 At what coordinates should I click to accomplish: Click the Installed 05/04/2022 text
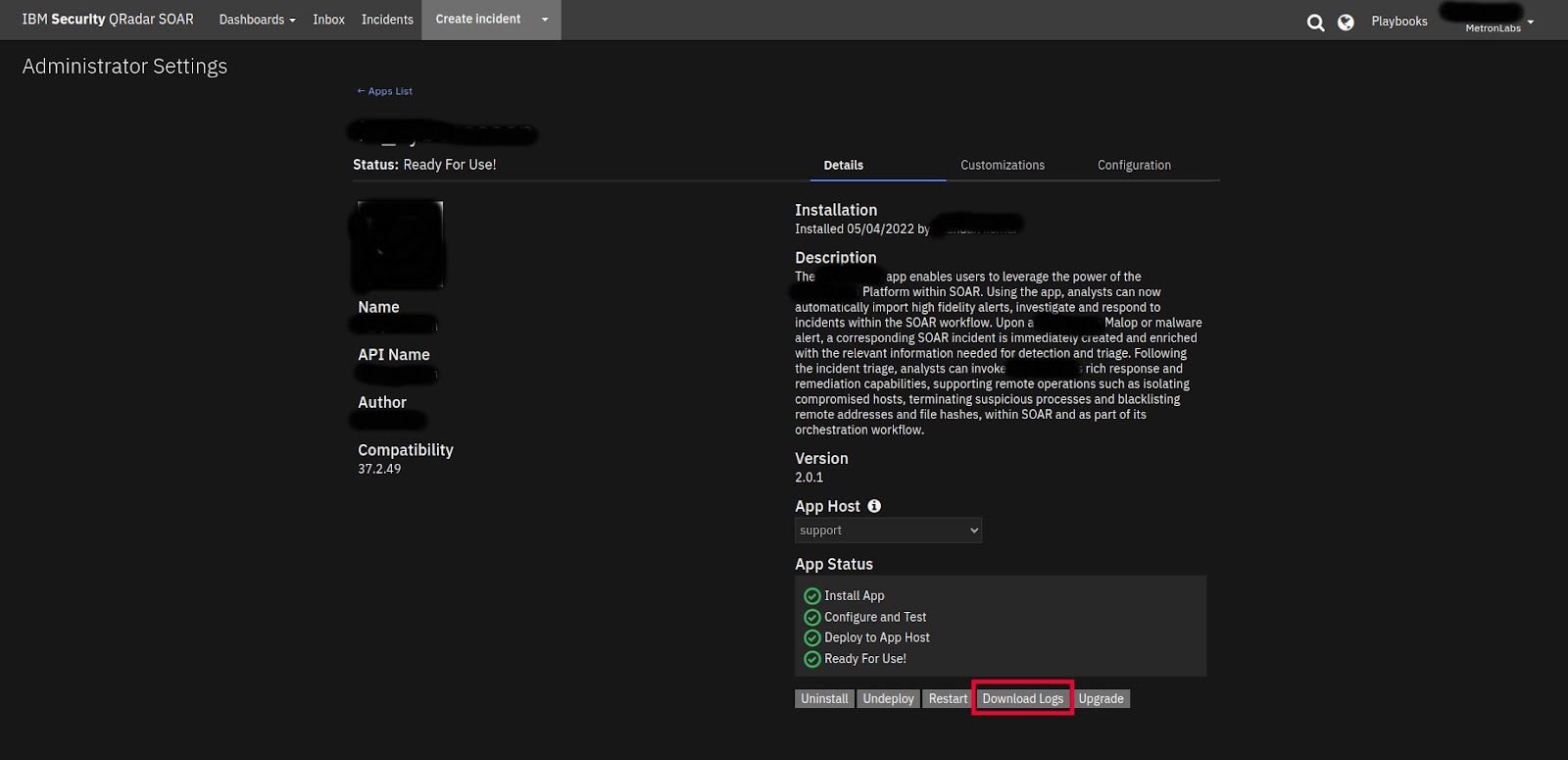point(855,228)
